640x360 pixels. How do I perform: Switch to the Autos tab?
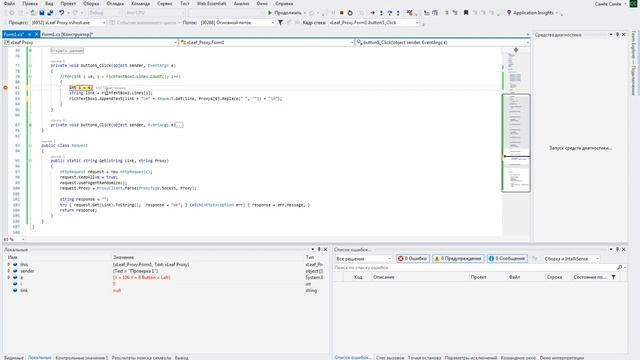pos(14,358)
